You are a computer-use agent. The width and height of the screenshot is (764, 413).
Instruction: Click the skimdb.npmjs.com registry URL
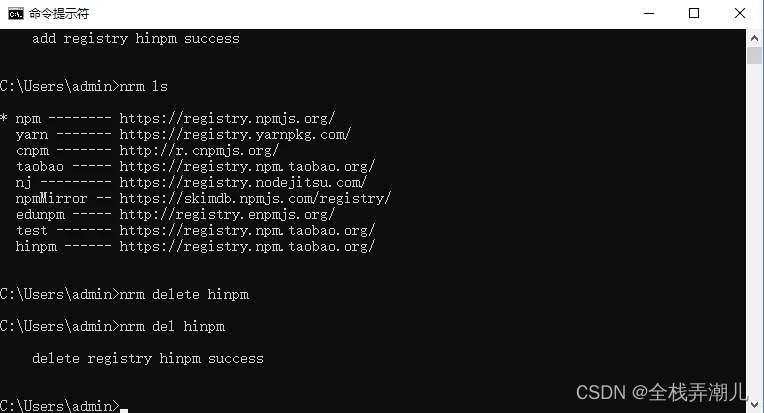point(255,198)
